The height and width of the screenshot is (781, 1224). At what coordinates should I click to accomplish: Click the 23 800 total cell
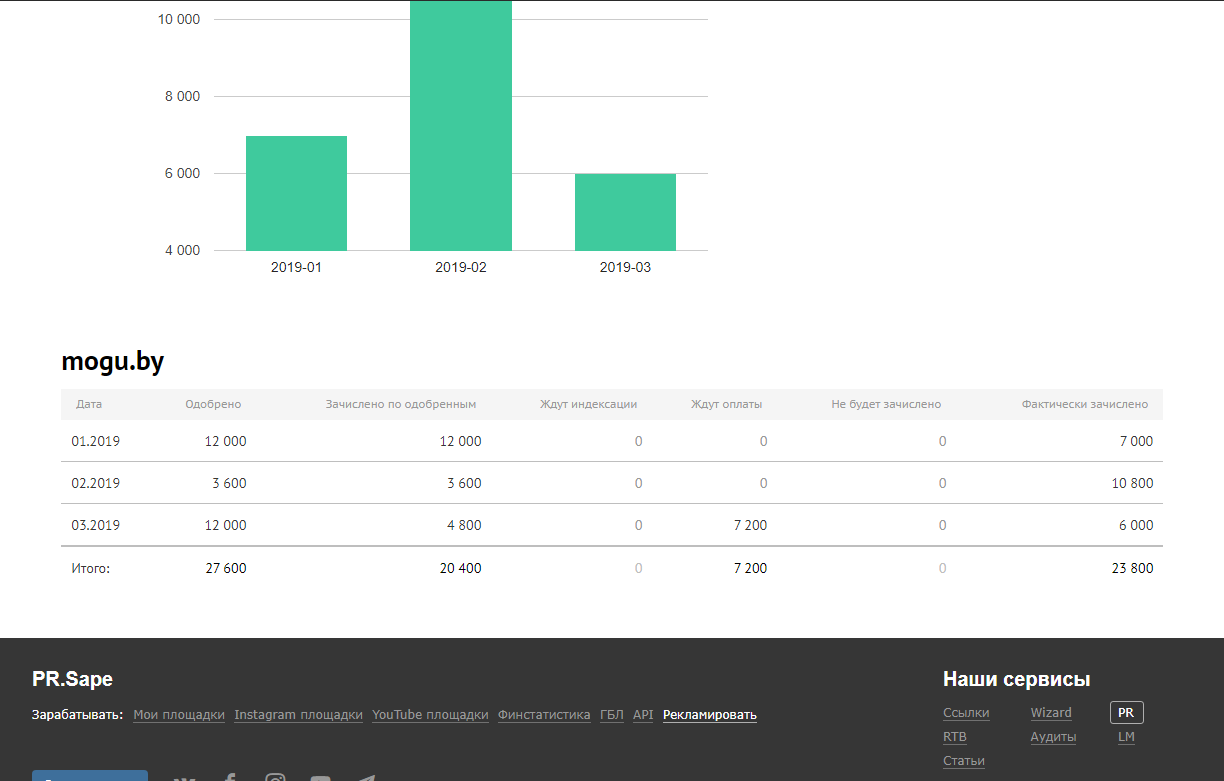click(x=1132, y=568)
